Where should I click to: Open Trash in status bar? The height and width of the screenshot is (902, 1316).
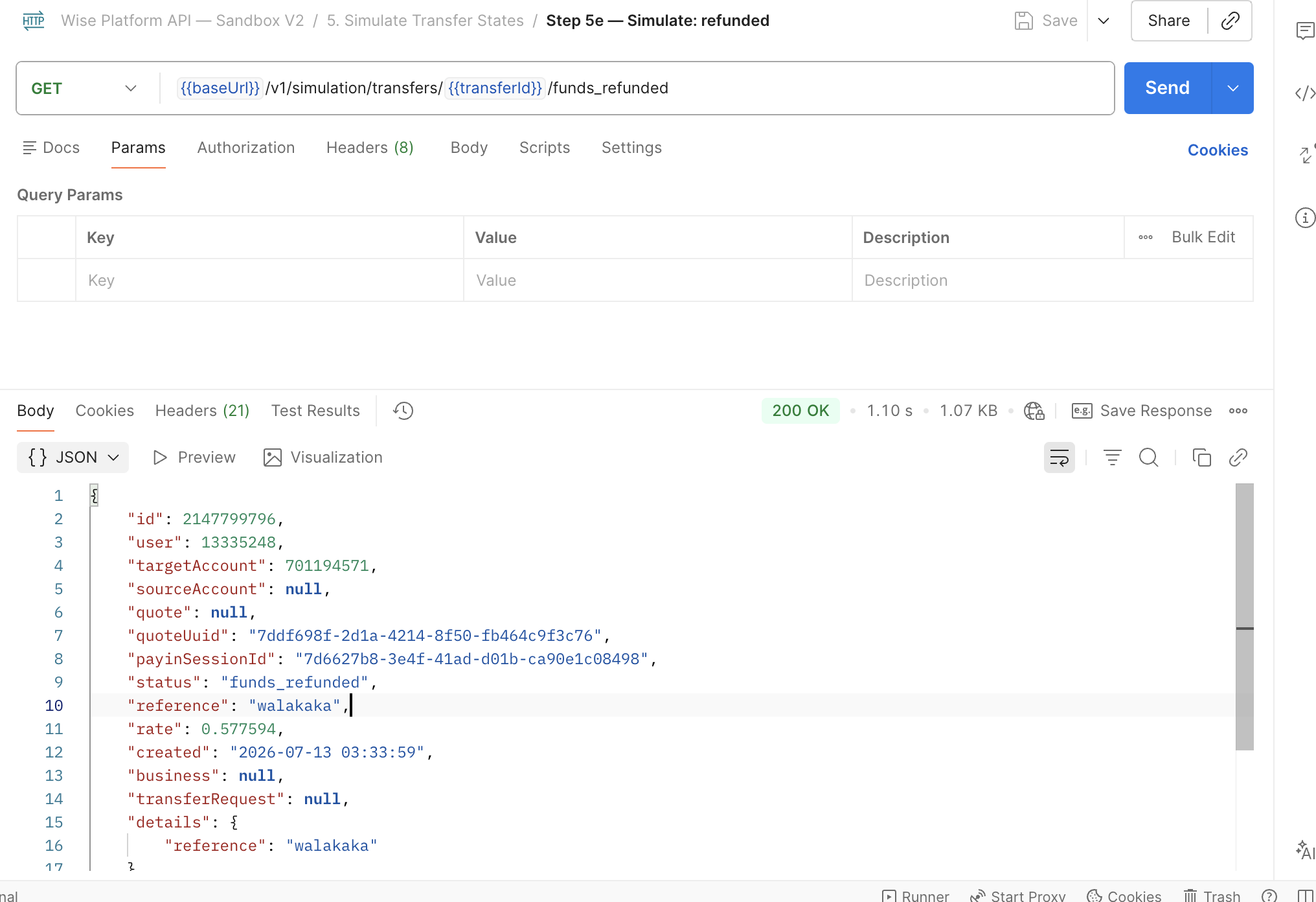[1212, 896]
